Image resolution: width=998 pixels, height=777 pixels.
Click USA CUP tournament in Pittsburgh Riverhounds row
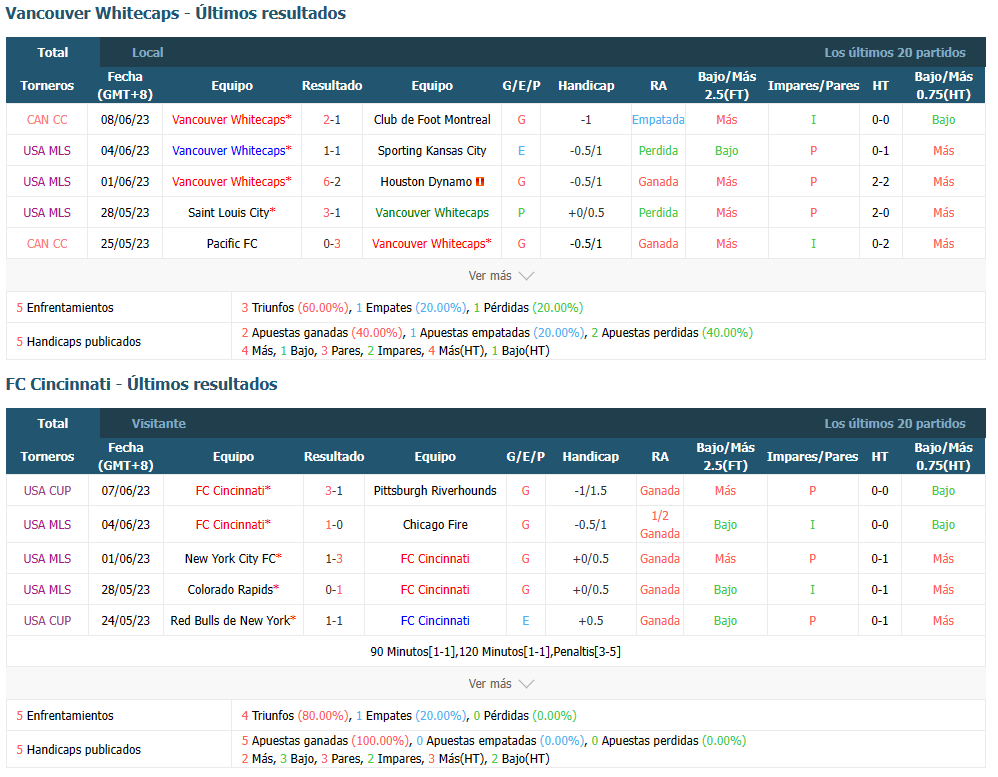pyautogui.click(x=47, y=491)
